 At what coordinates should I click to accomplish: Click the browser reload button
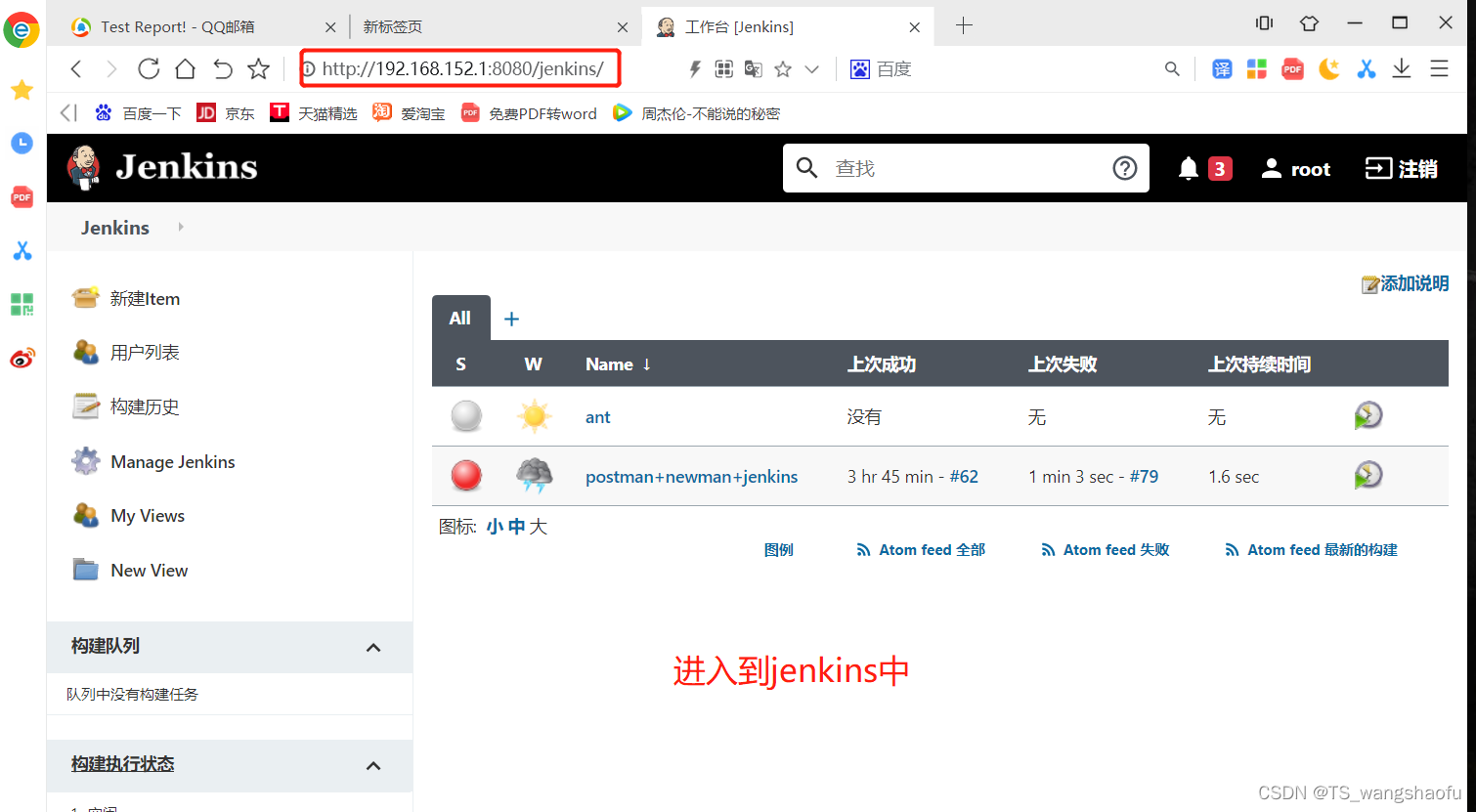[x=149, y=68]
